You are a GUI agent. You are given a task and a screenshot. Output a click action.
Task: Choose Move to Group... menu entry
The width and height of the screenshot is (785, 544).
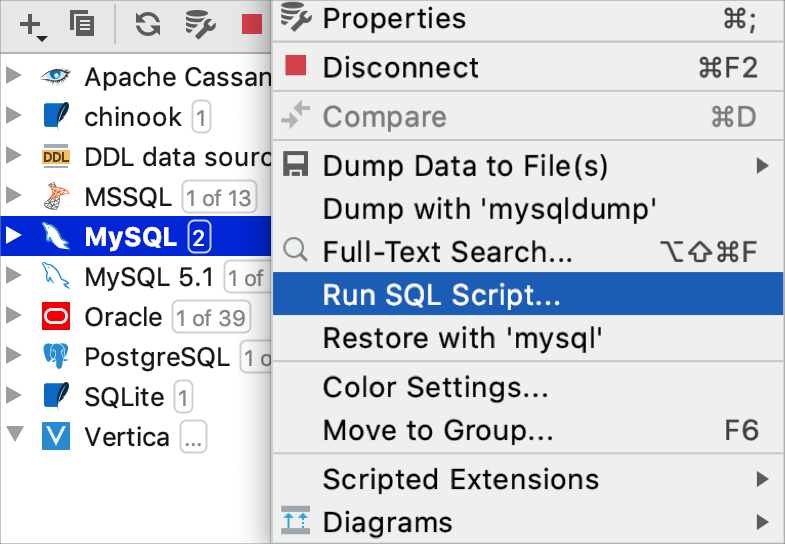pos(528,430)
